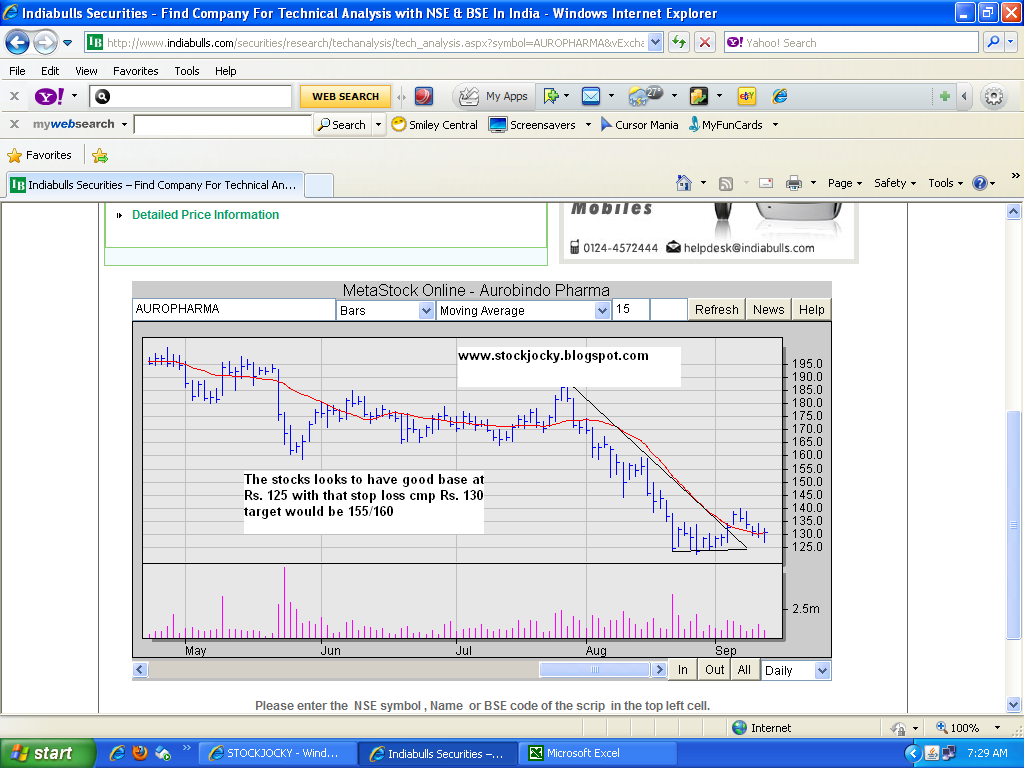Open the Tools menu in menu bar

click(187, 71)
